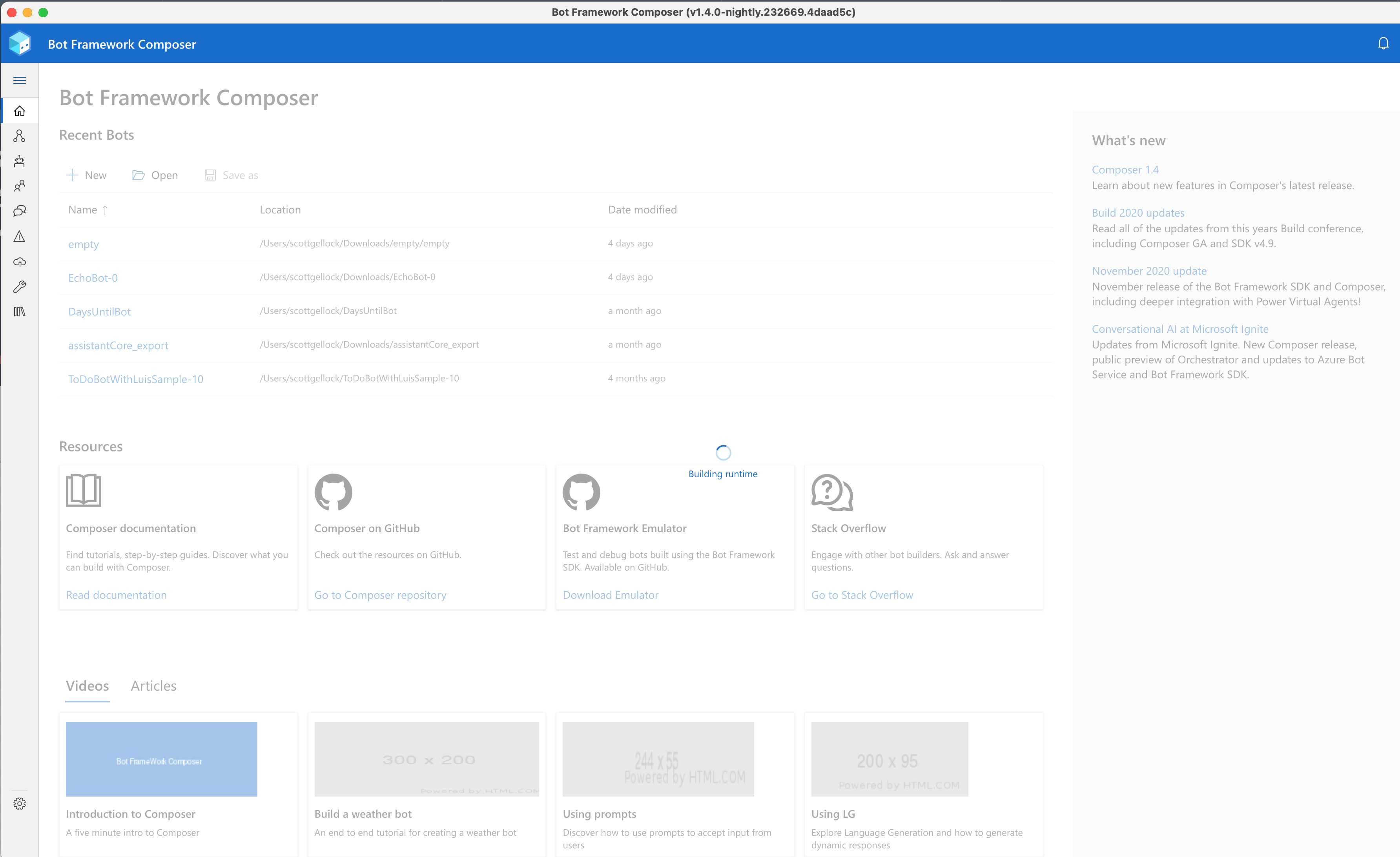Open the EchoBot-0 recent bot
This screenshot has height=857, width=1400.
click(x=93, y=277)
